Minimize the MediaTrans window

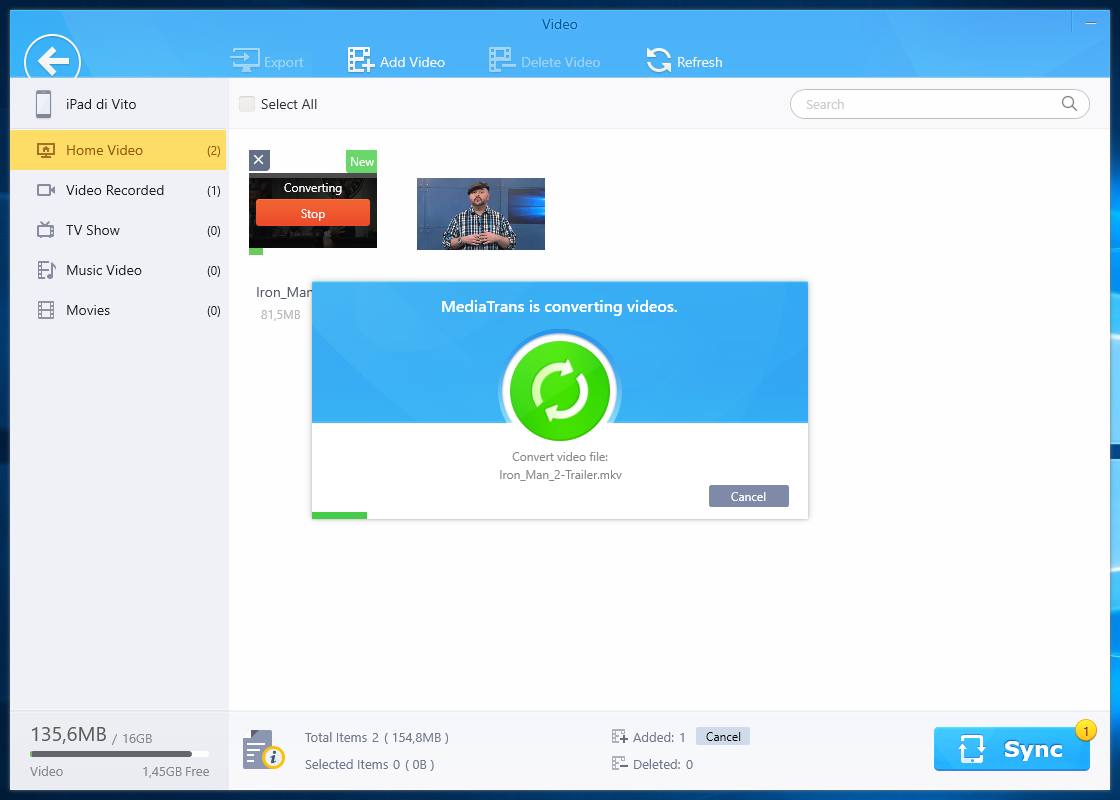click(x=1091, y=24)
